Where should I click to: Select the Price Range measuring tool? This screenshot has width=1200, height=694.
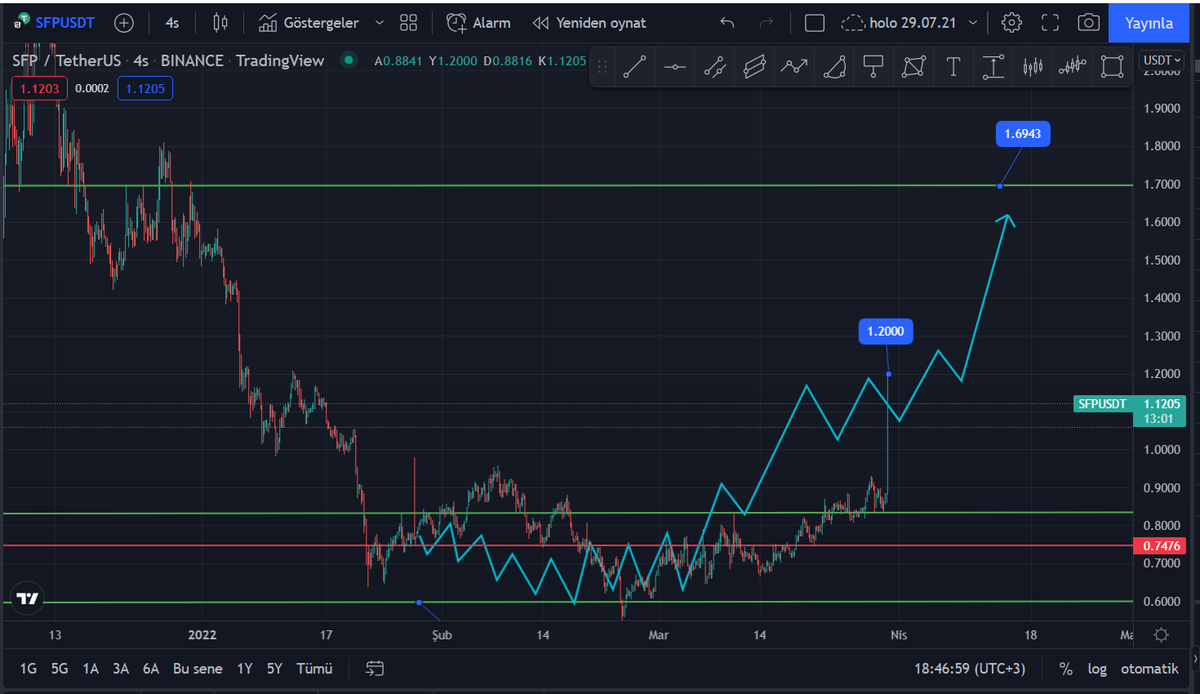pos(993,67)
